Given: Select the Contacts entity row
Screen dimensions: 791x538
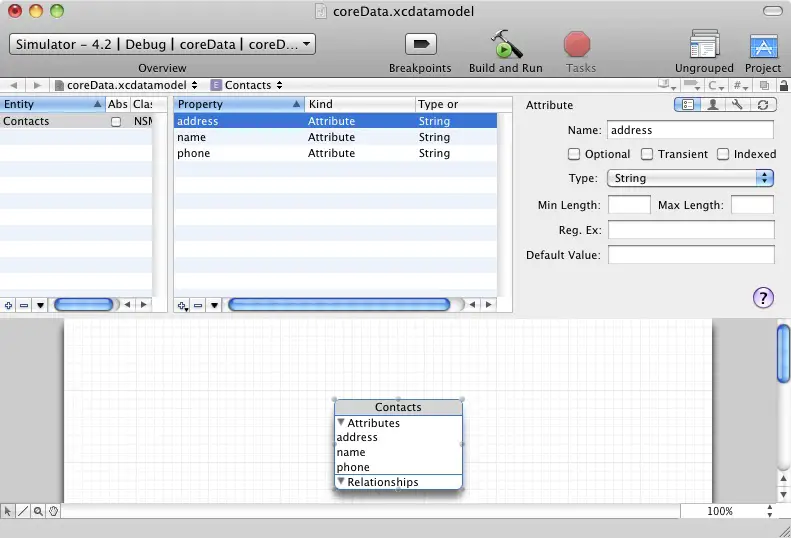Looking at the screenshot, I should tap(76, 121).
